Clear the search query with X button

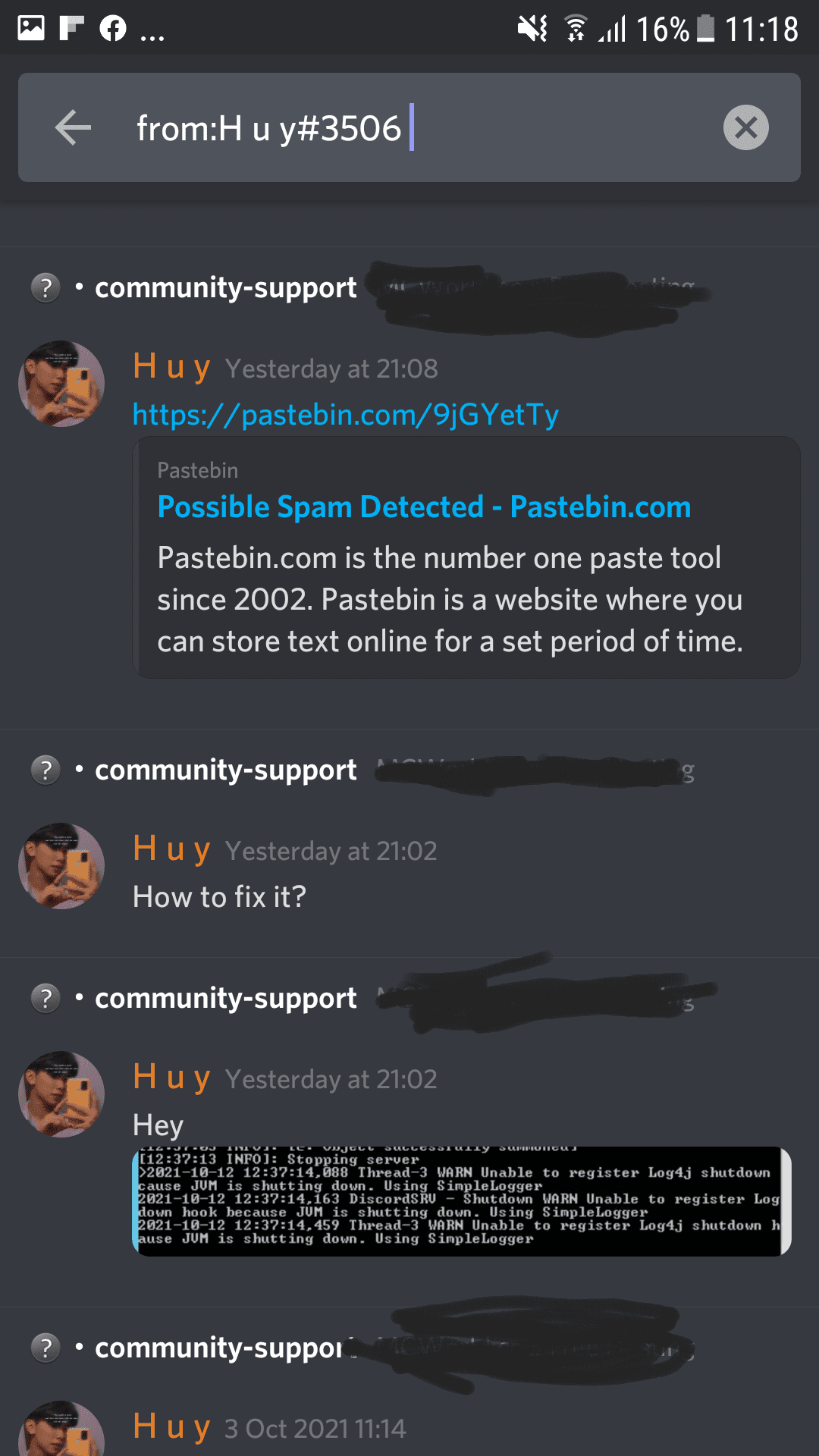(x=745, y=127)
